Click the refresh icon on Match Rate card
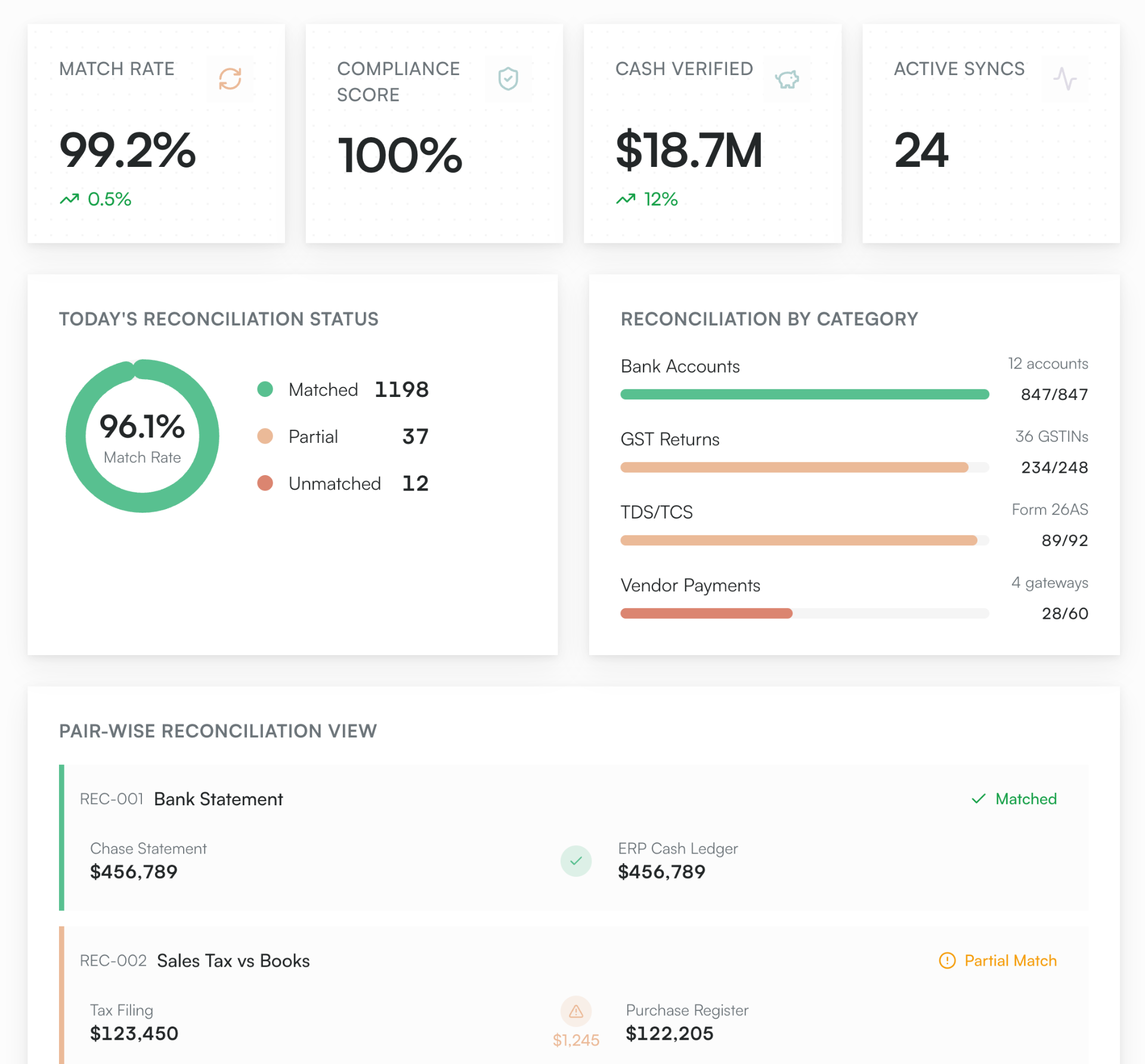The height and width of the screenshot is (1064, 1145). [230, 78]
